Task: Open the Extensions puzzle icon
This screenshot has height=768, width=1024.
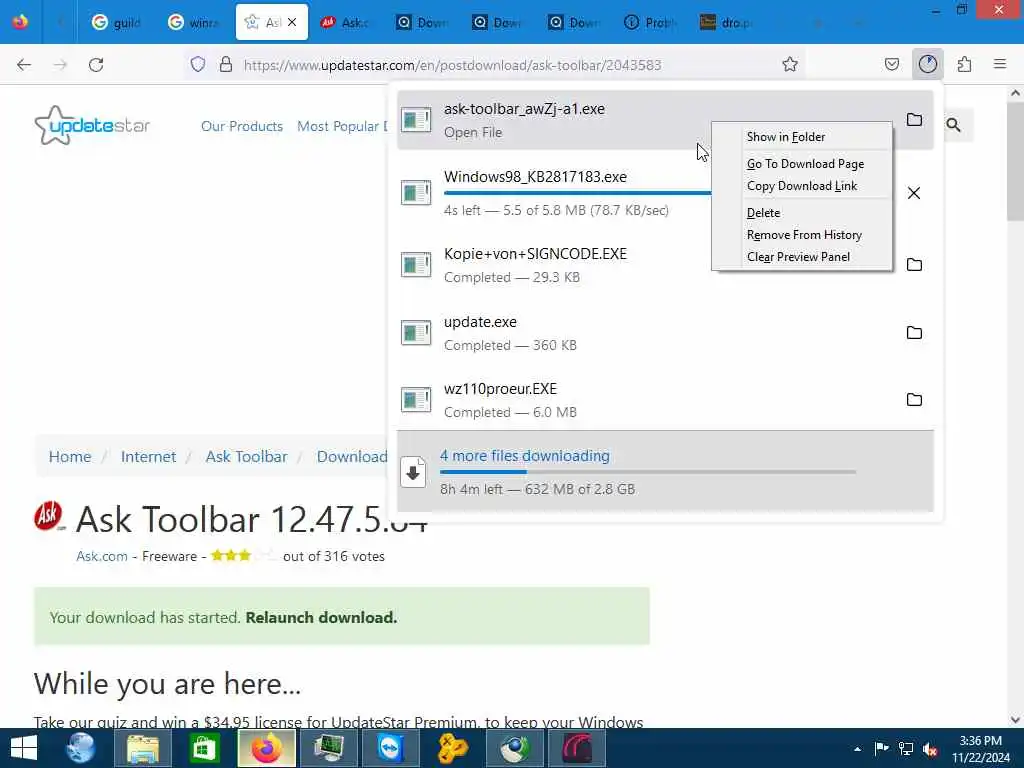Action: point(964,64)
